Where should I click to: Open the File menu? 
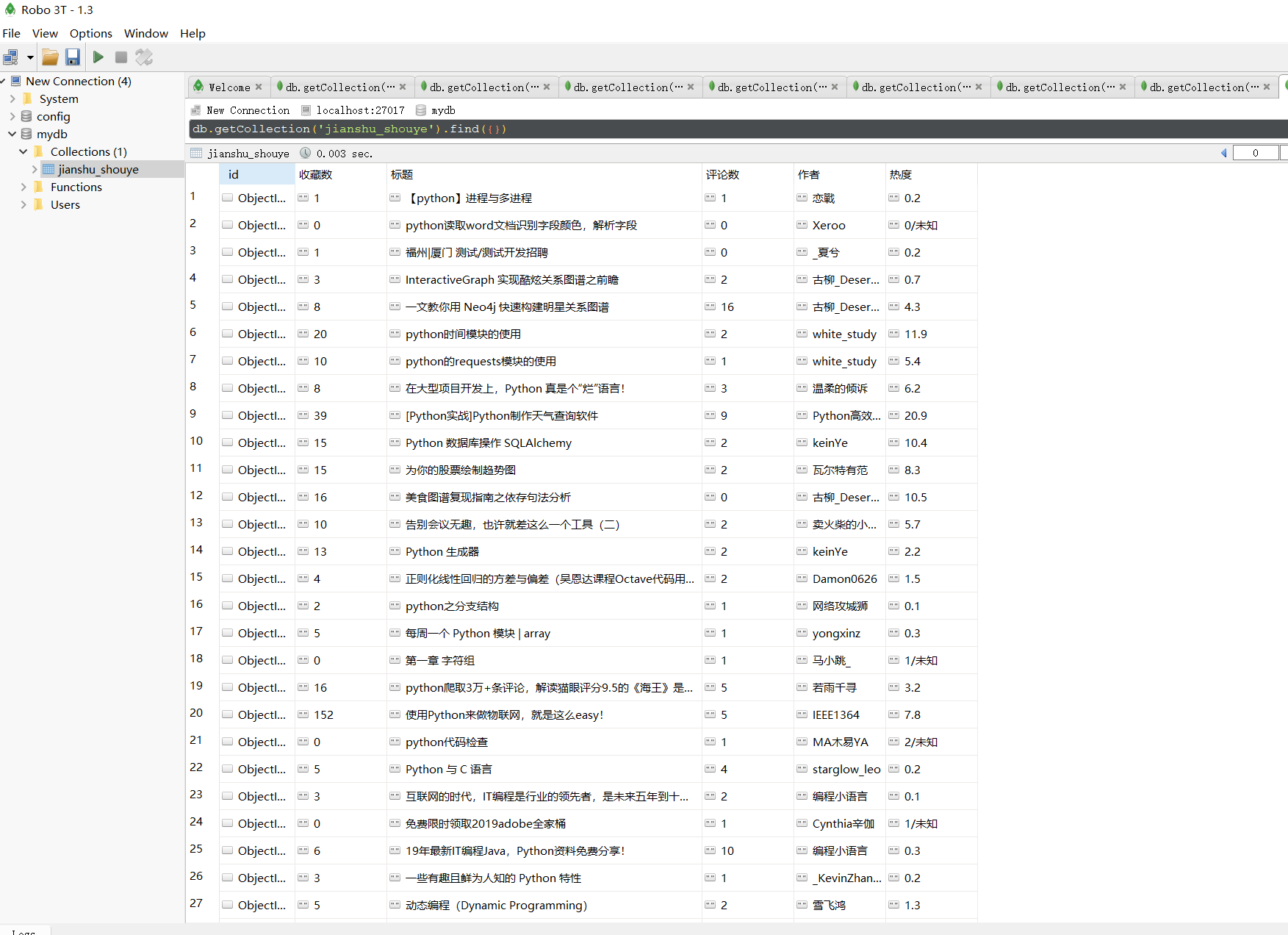[12, 33]
